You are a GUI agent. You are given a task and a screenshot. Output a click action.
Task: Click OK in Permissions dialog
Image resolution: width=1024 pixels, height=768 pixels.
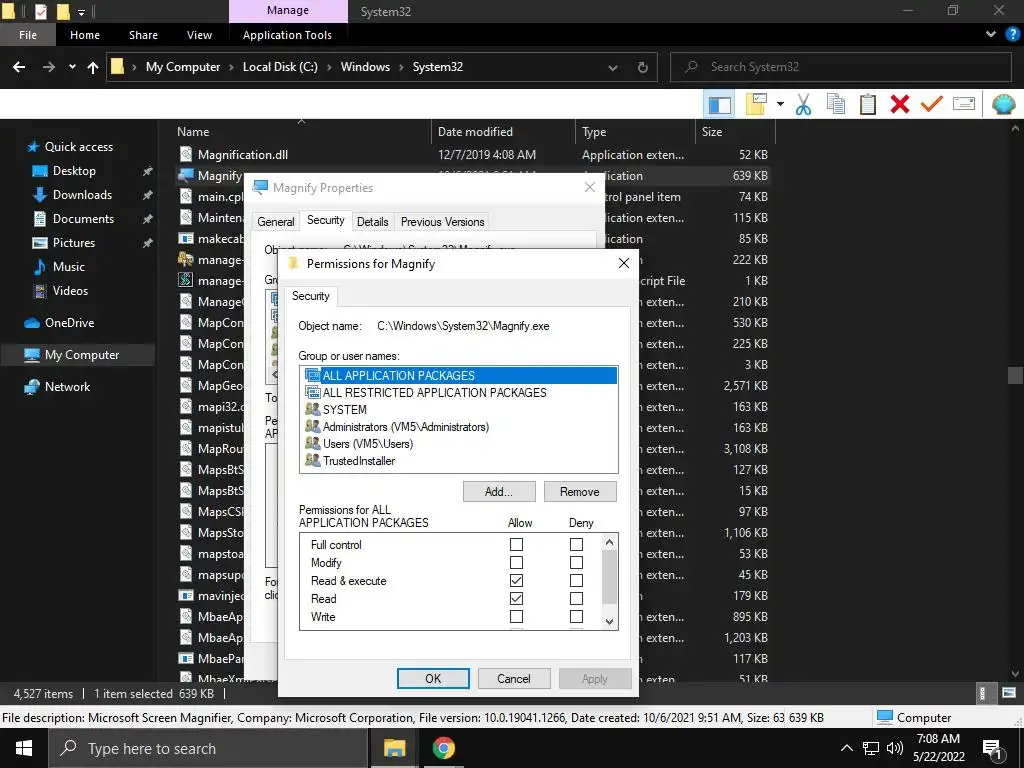[x=433, y=679]
